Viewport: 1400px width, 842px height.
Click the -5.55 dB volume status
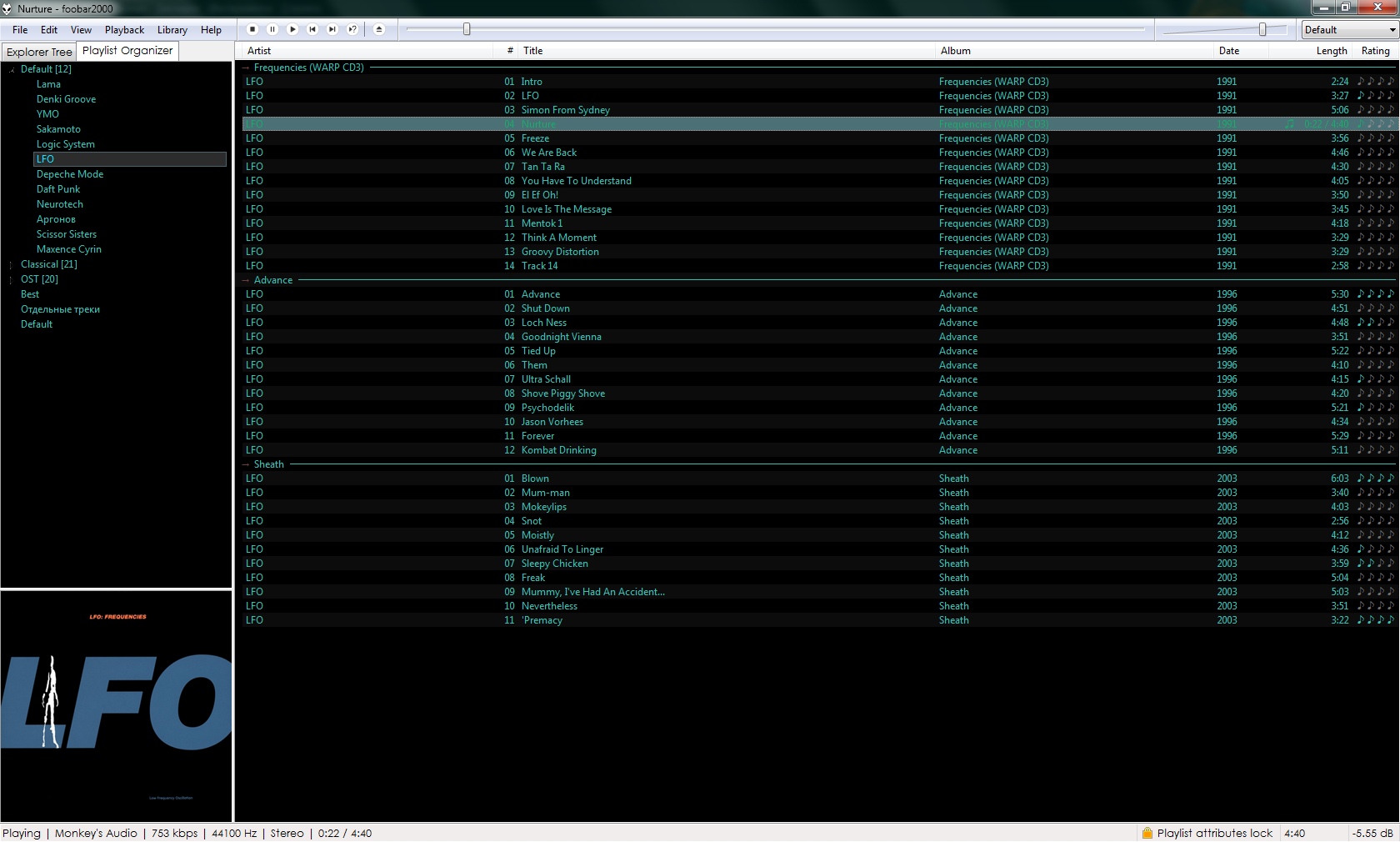pos(1372,833)
